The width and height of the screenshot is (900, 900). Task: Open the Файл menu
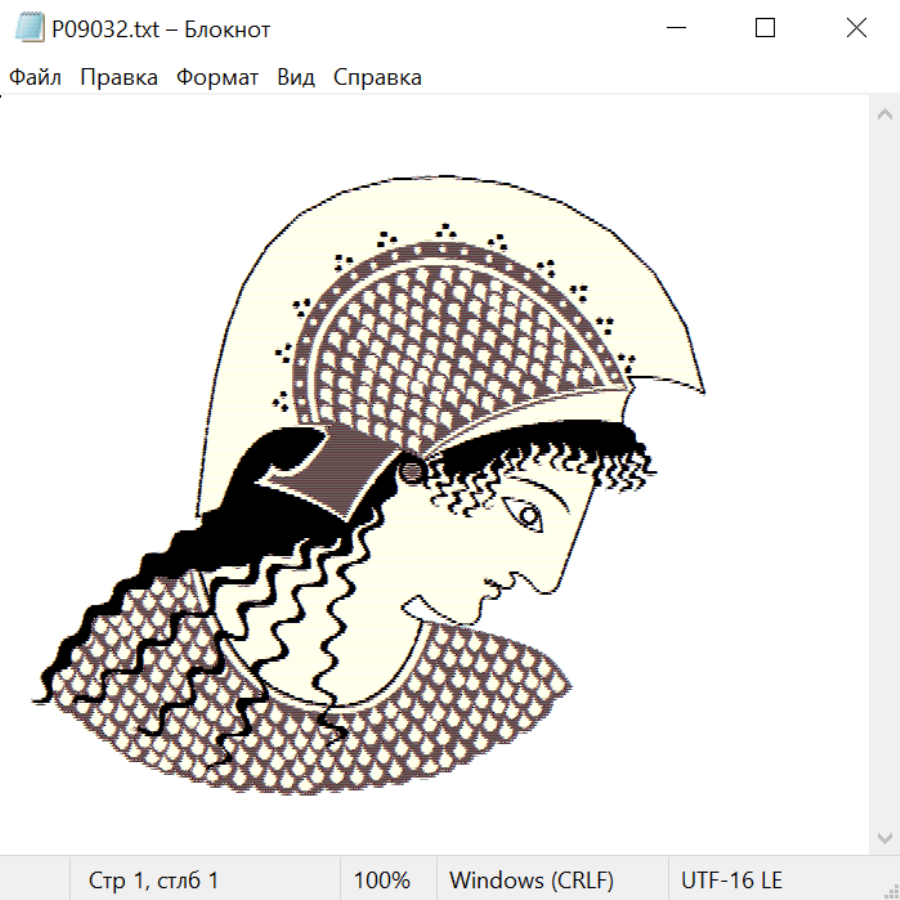36,78
